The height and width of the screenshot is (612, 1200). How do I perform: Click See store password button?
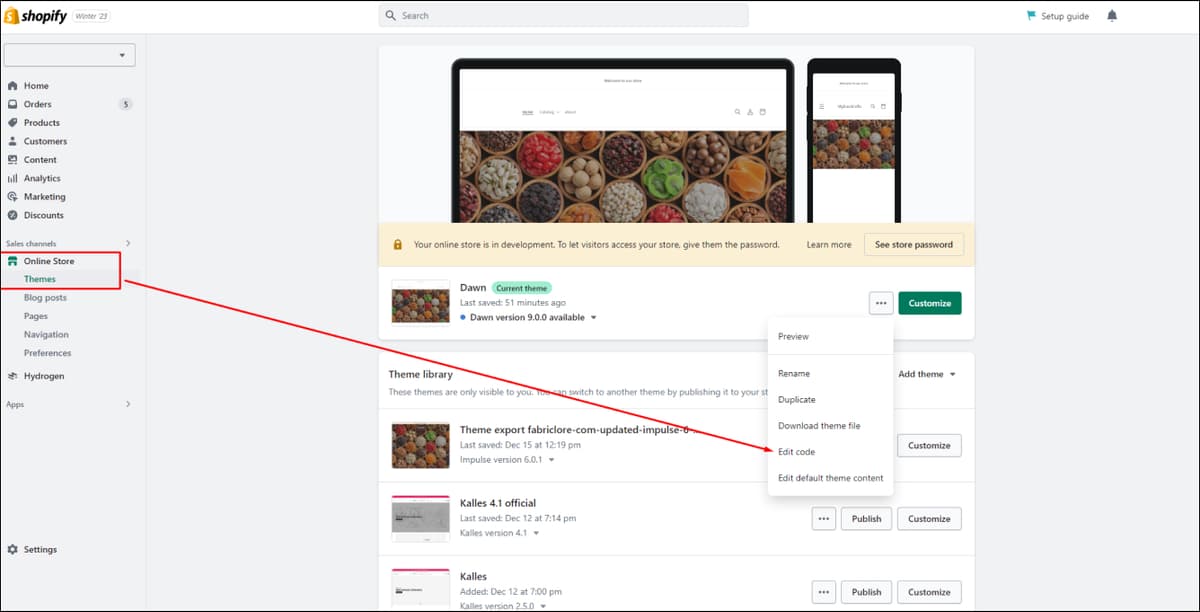(x=913, y=244)
